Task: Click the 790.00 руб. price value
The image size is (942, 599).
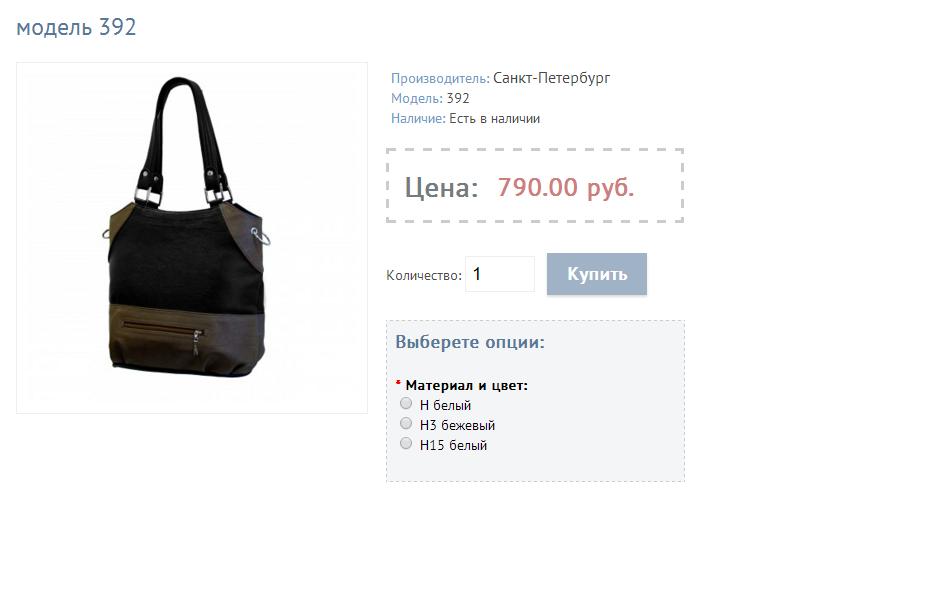Action: 566,187
